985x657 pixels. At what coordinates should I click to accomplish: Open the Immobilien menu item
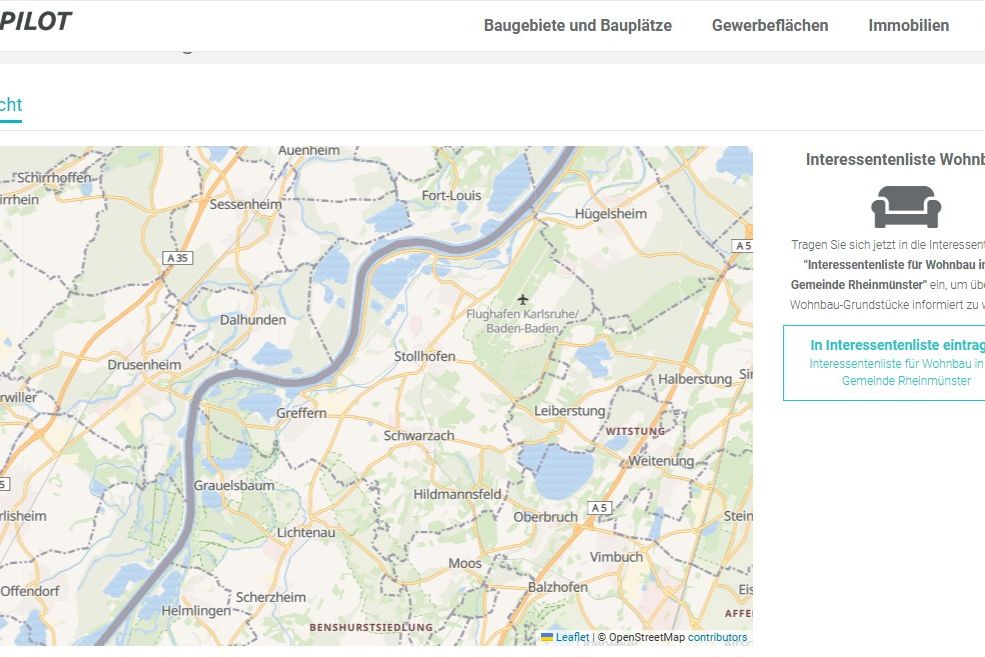[909, 25]
